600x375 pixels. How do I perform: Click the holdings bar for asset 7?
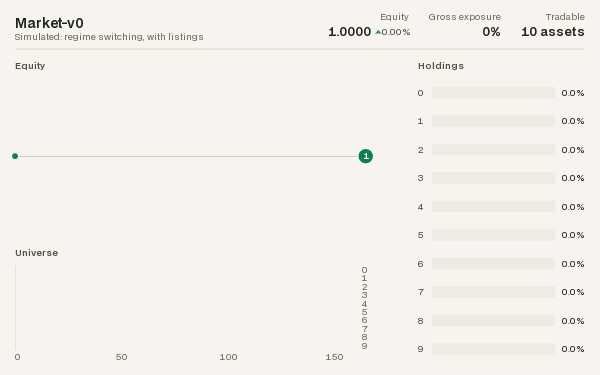coord(493,292)
